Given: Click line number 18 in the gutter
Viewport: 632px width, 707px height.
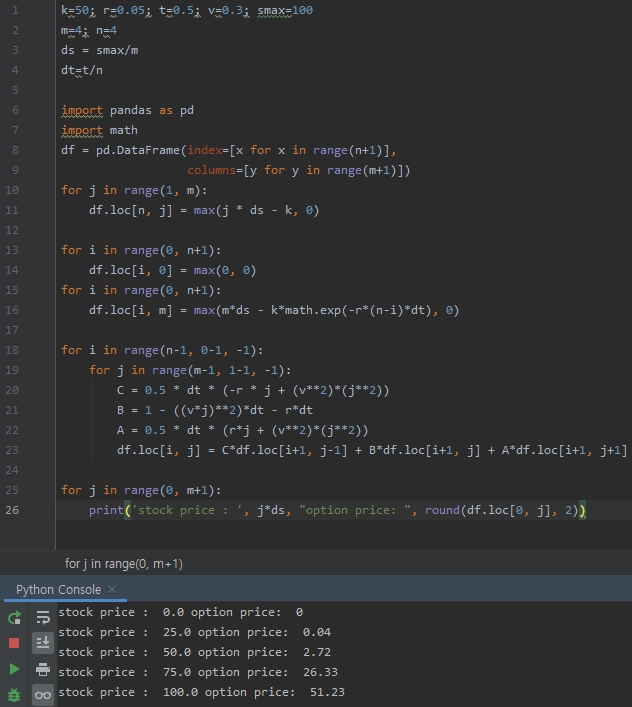Looking at the screenshot, I should [x=15, y=350].
